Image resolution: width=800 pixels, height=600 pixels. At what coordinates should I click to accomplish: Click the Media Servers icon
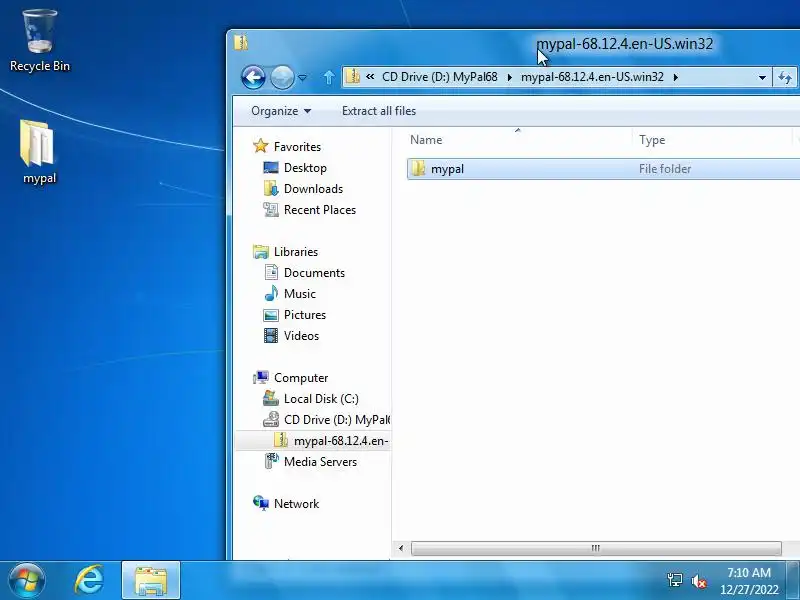271,461
